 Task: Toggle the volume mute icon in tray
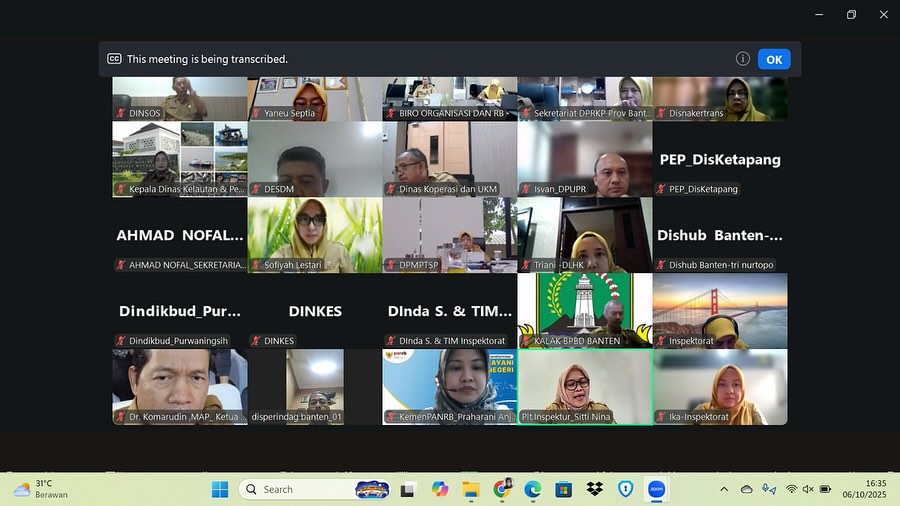point(808,489)
